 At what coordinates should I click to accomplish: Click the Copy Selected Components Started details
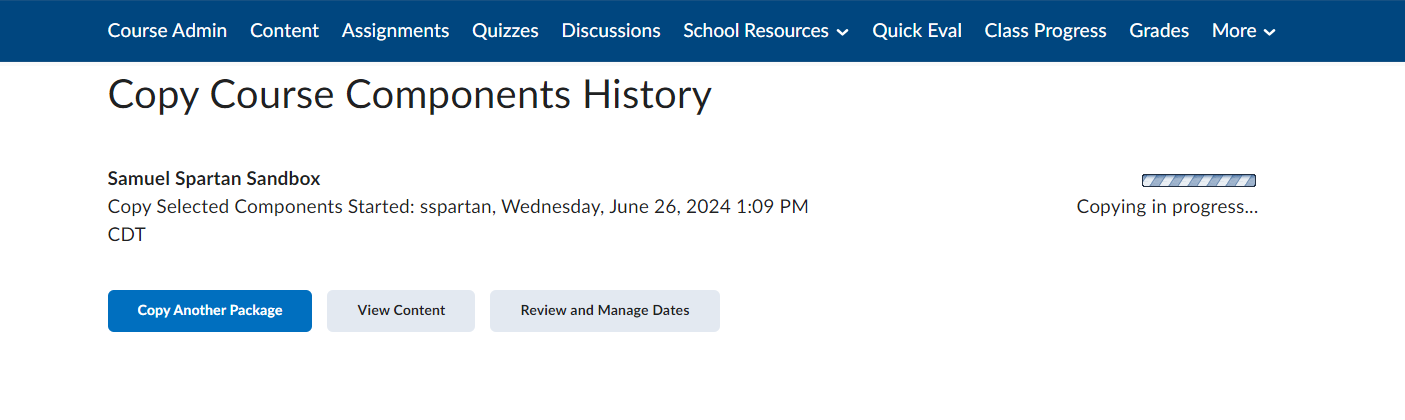(458, 207)
